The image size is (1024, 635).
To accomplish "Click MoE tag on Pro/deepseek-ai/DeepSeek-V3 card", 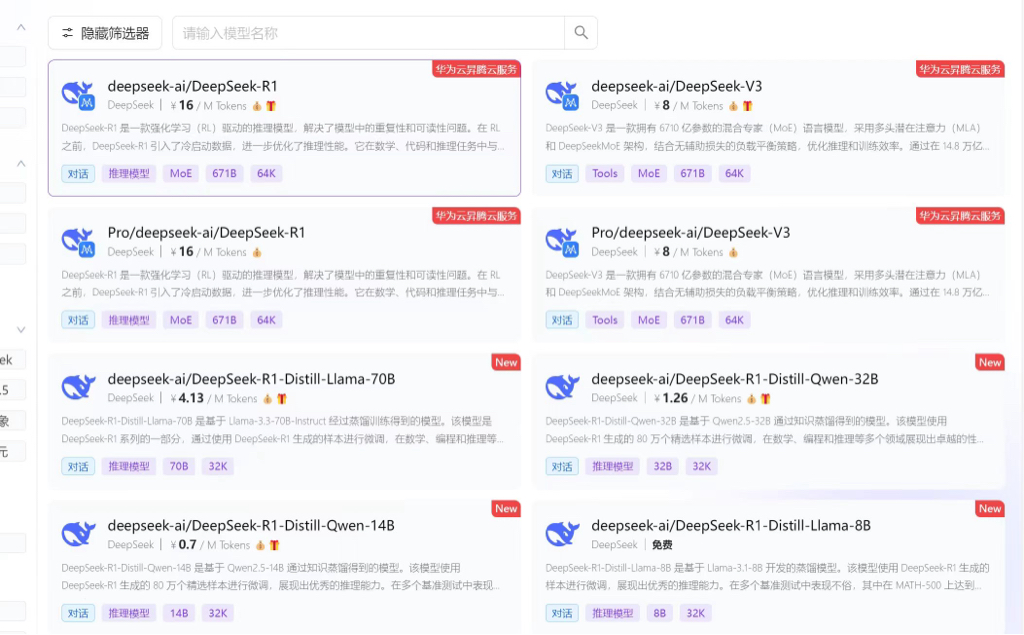I will tap(648, 320).
